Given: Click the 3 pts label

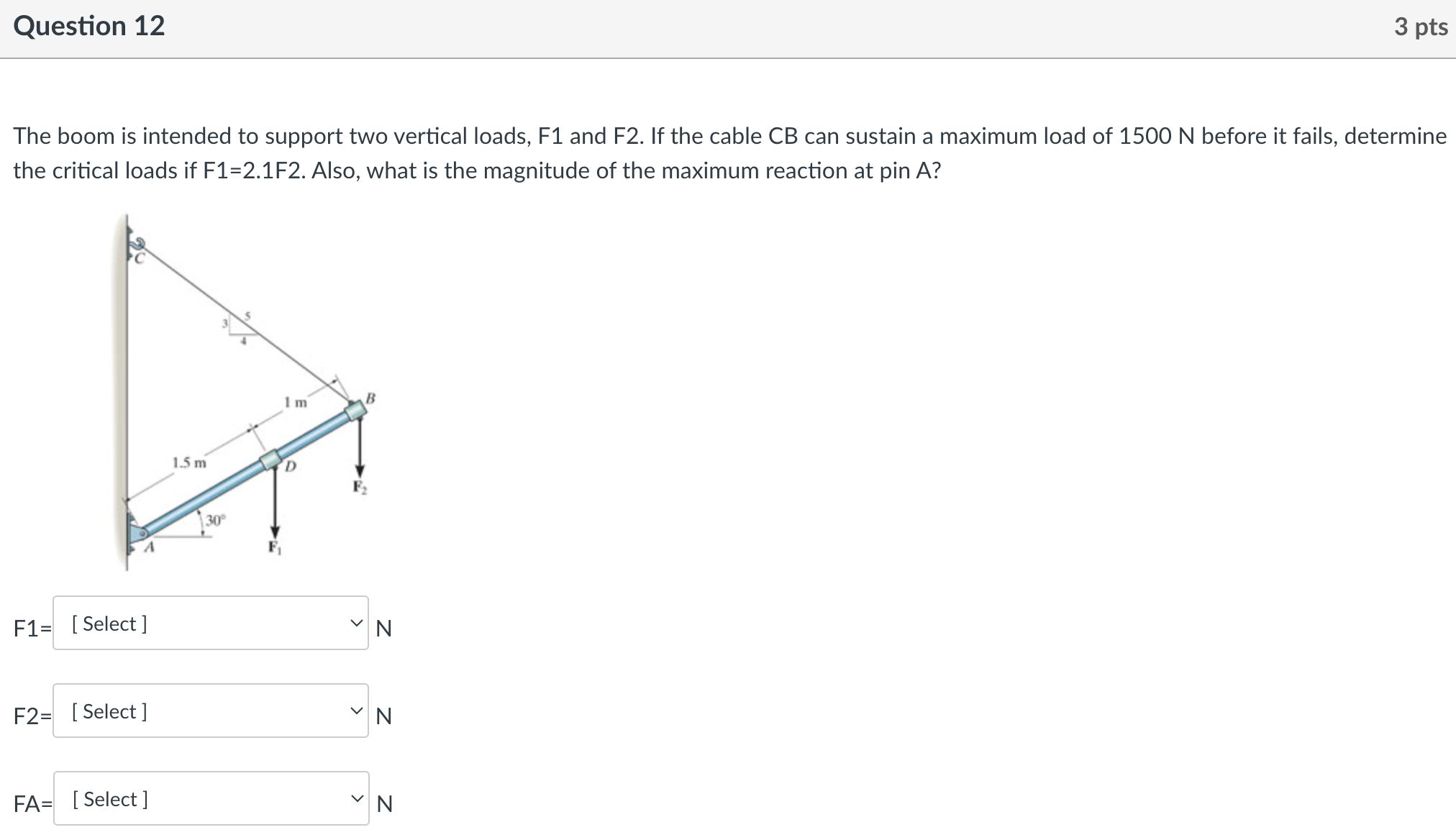Looking at the screenshot, I should click(x=1422, y=26).
